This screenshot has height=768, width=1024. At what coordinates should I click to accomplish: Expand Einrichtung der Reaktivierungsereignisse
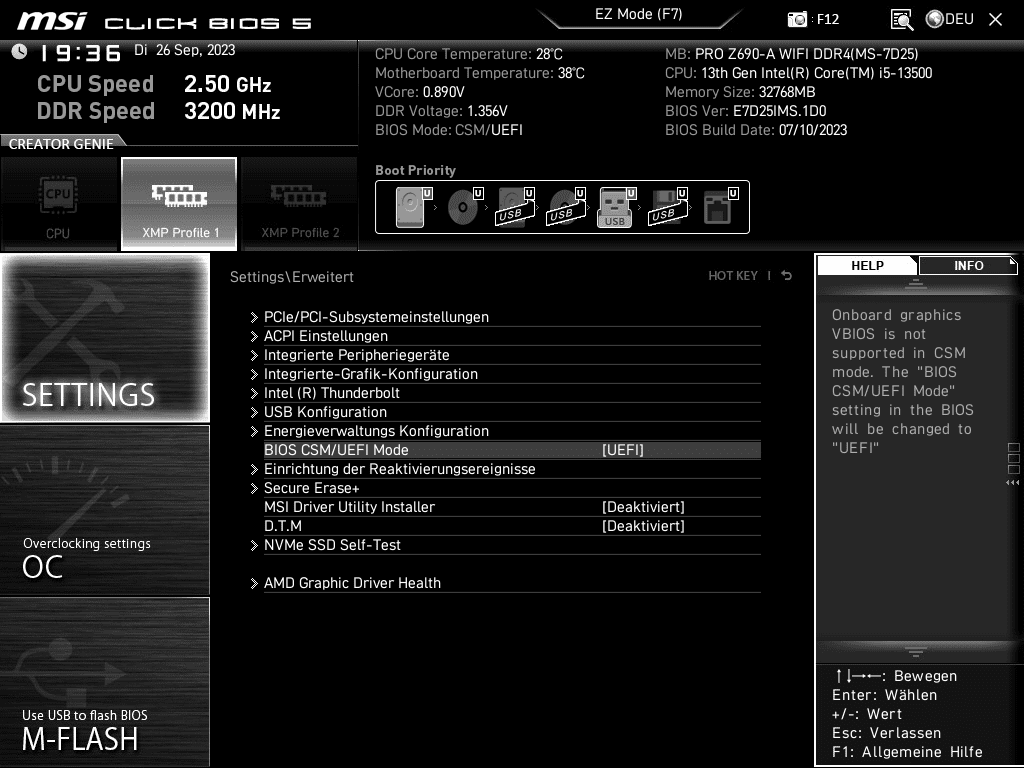coord(505,469)
